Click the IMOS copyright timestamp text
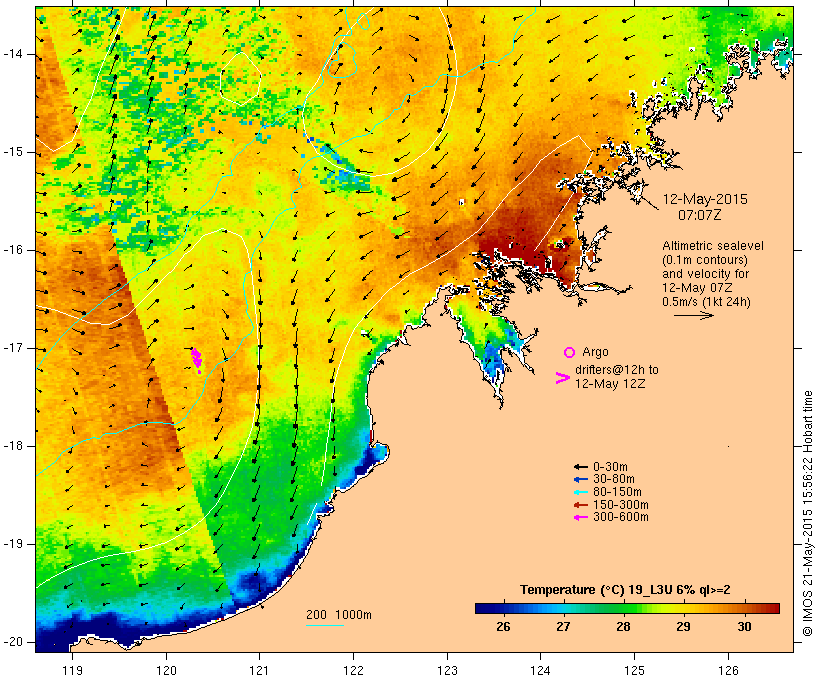 click(807, 513)
